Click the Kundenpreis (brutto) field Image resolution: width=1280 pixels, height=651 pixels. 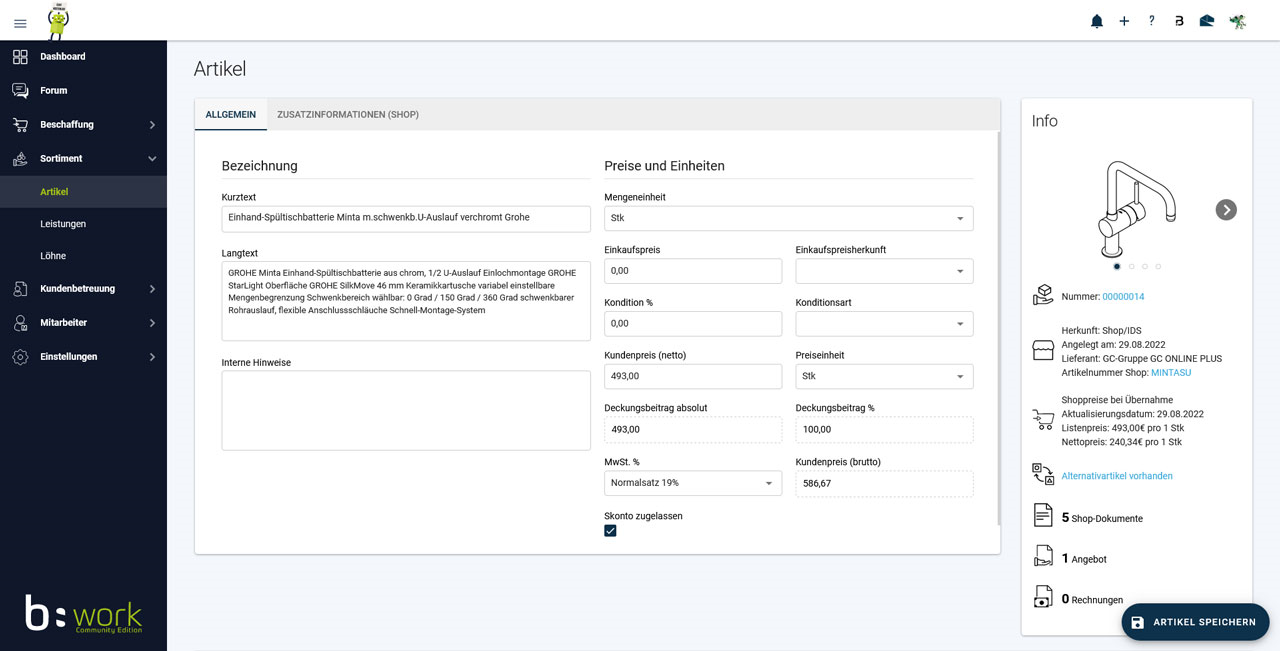[884, 483]
